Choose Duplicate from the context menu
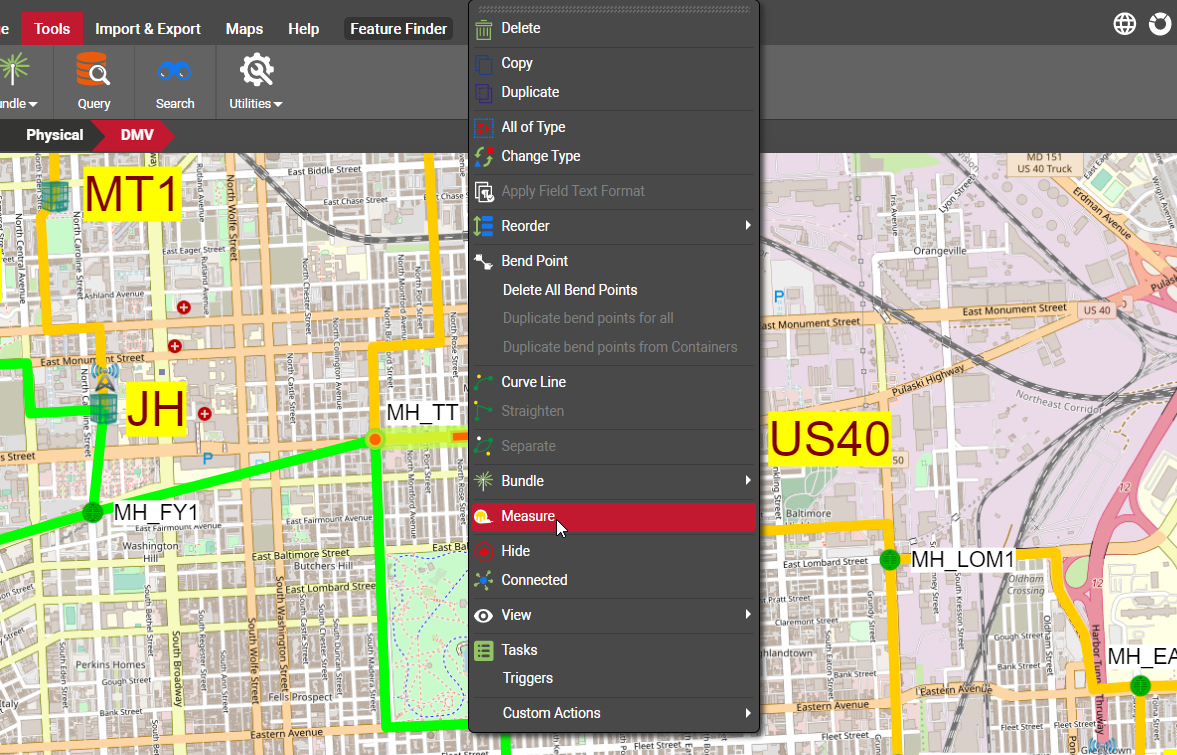 tap(530, 92)
